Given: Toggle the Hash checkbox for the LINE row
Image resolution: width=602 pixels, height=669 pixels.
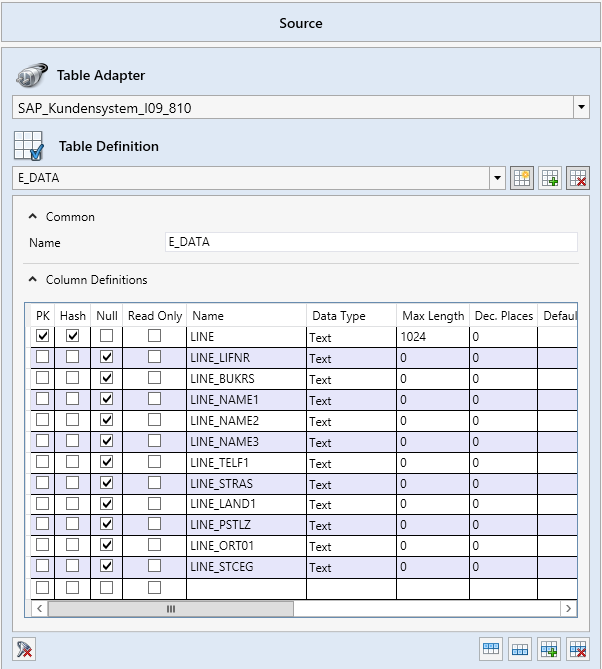Looking at the screenshot, I should click(72, 337).
